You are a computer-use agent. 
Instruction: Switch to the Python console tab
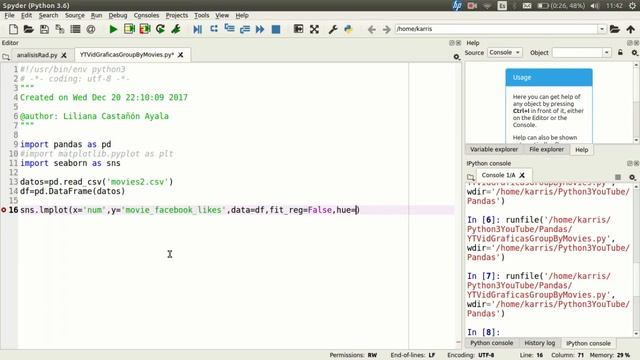point(492,343)
